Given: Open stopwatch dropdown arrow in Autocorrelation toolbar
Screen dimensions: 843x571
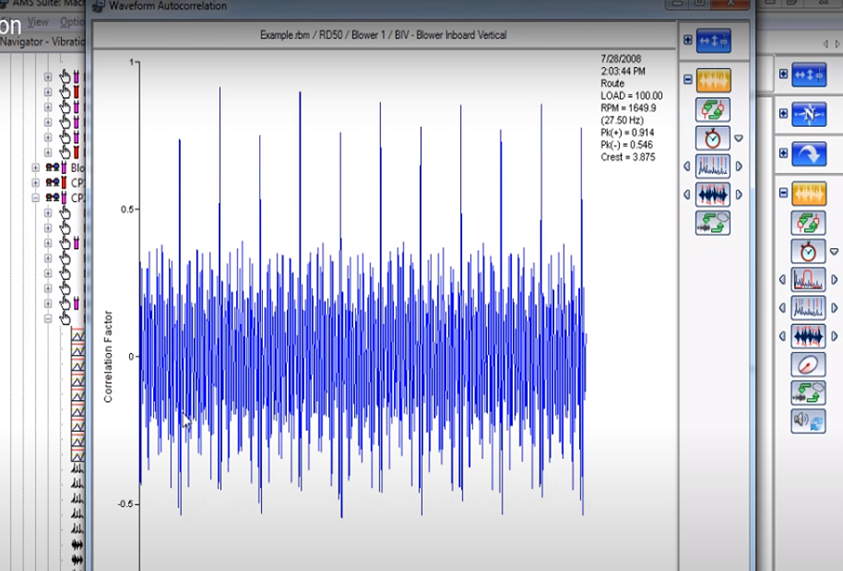Looking at the screenshot, I should [739, 138].
